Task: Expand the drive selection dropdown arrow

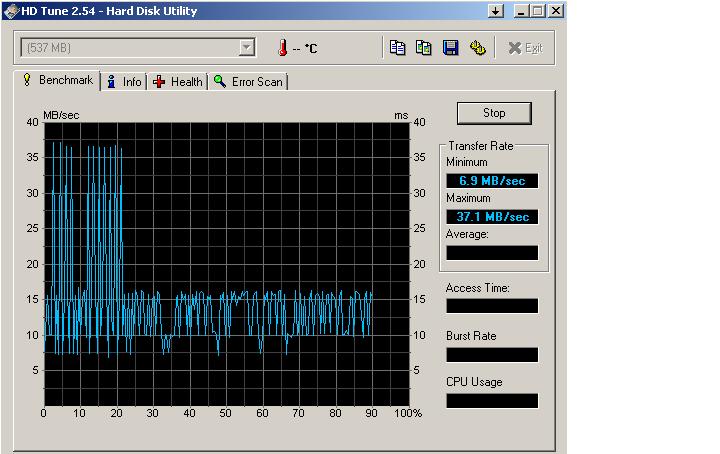Action: 247,48
